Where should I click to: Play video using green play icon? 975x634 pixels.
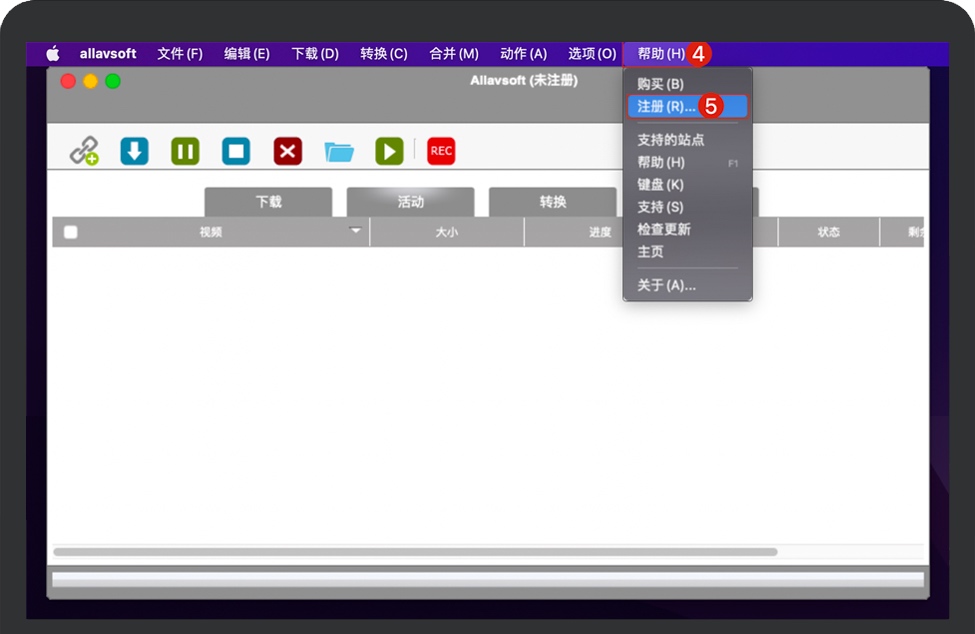pos(389,151)
